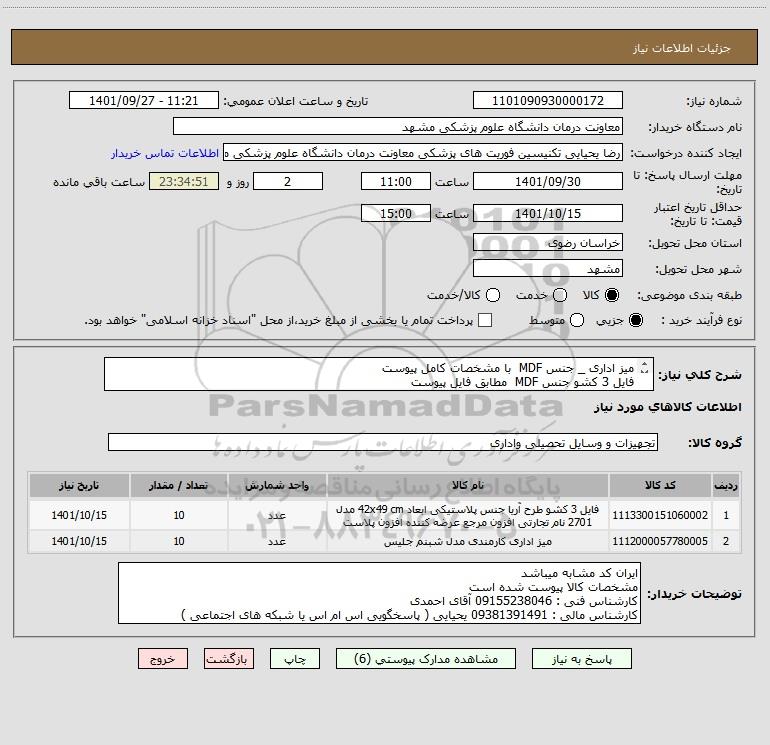The image size is (770, 745).
Task: Click the شرح کلی نیاز description box
Action: pos(379,374)
